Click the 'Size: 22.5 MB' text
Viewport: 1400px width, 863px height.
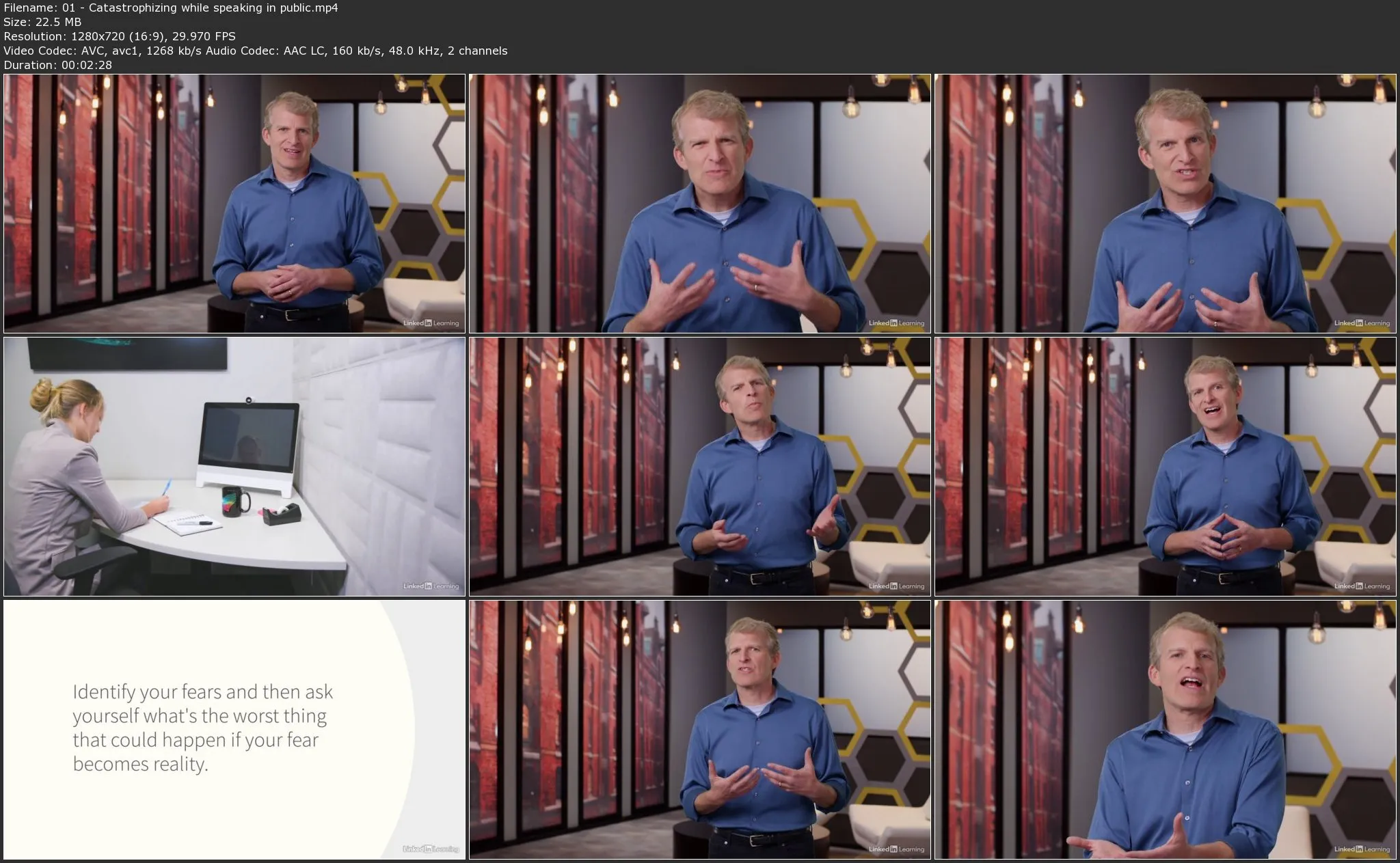click(x=42, y=23)
